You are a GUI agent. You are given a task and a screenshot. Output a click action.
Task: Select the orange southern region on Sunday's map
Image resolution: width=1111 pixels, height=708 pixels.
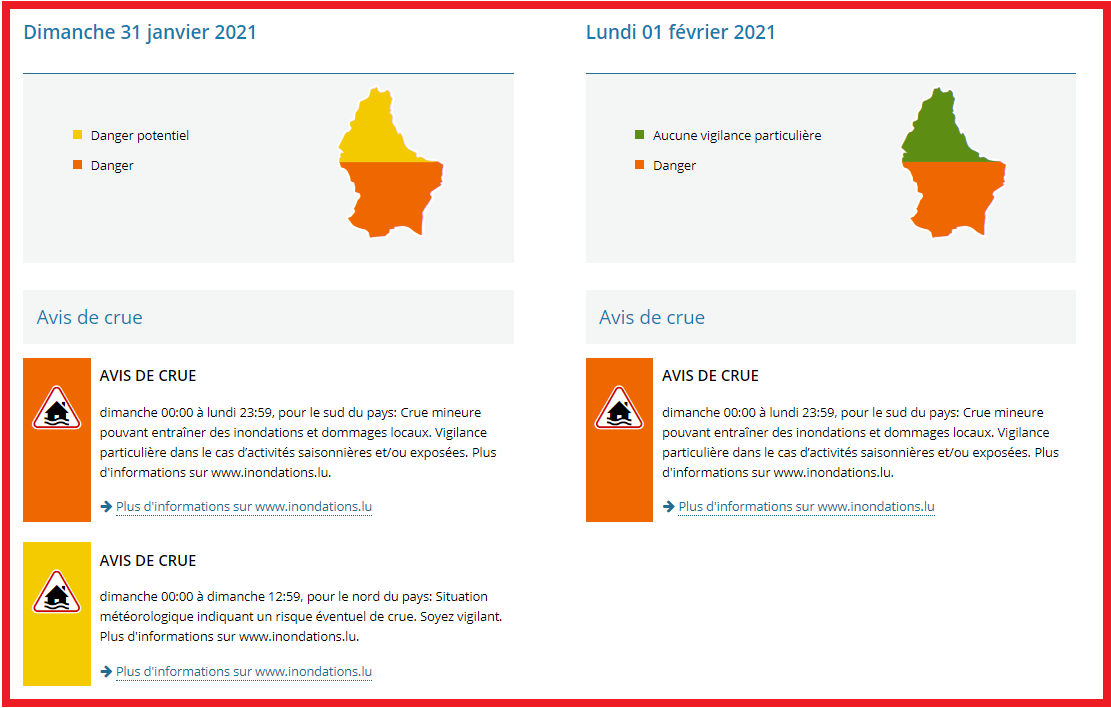point(390,195)
